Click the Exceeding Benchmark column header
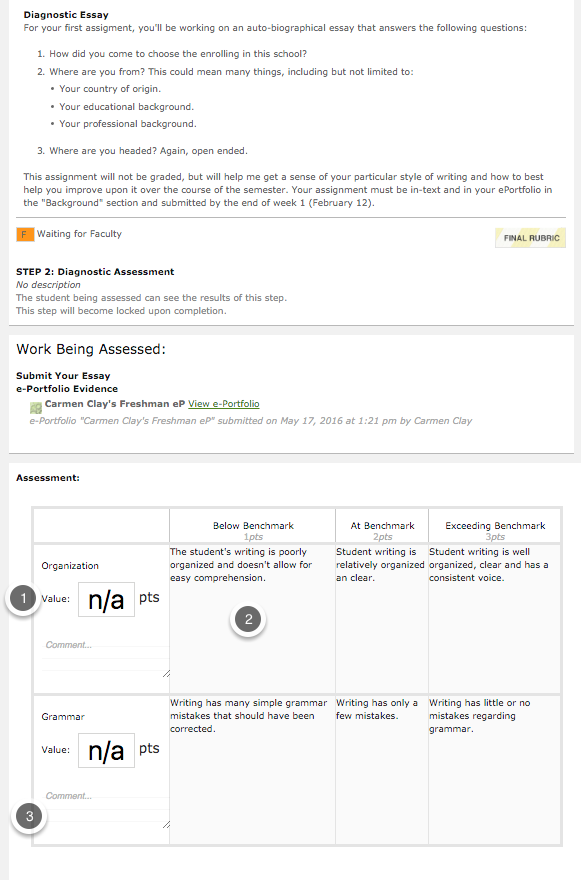Screen dimensions: 581x880 point(495,526)
